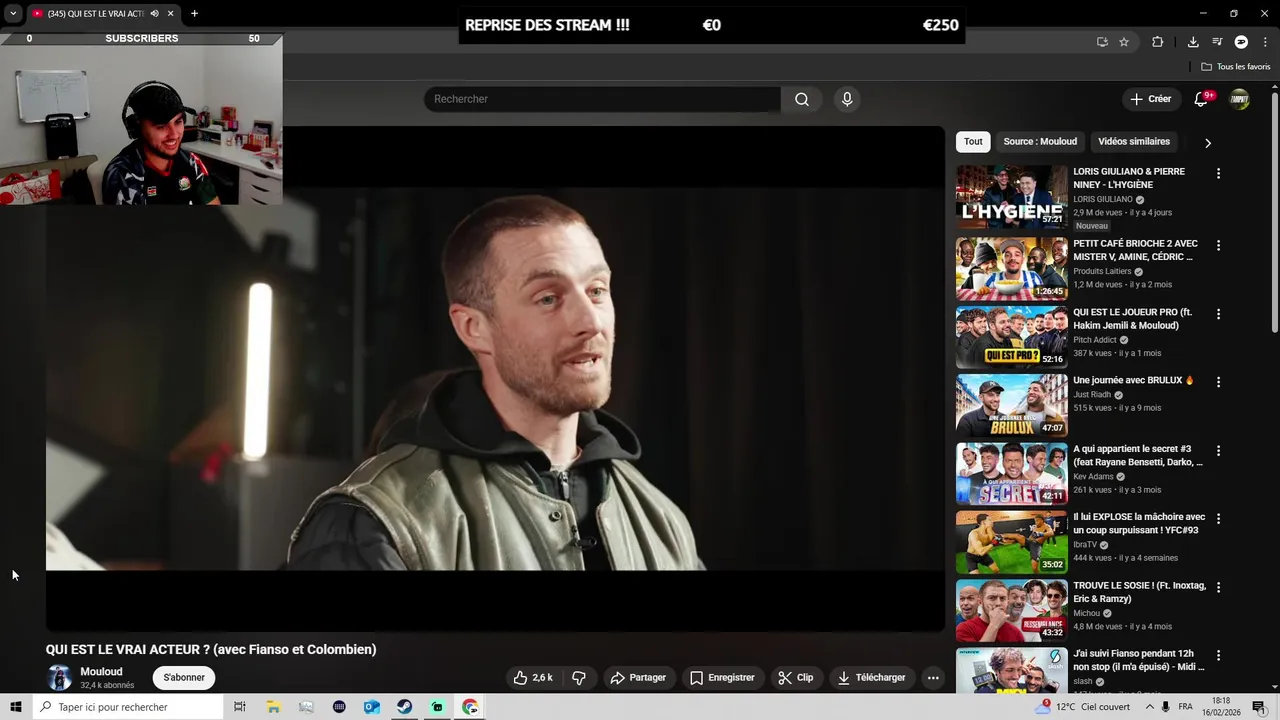The image size is (1280, 720).
Task: Open options for J'ai suivi Fianso video
Action: pos(1218,655)
